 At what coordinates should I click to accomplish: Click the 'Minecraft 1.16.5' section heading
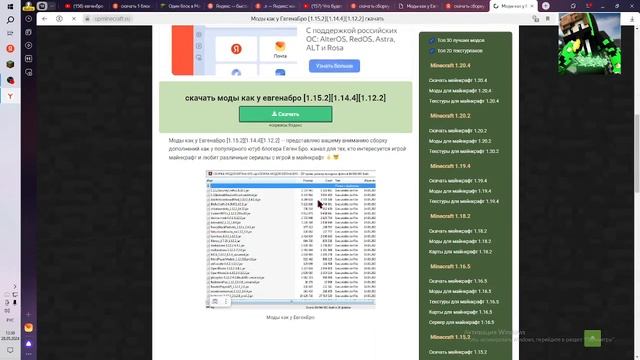[450, 266]
